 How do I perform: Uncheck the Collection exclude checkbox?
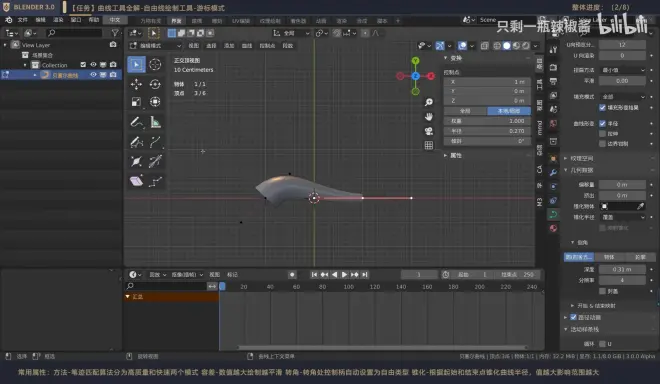click(83, 64)
